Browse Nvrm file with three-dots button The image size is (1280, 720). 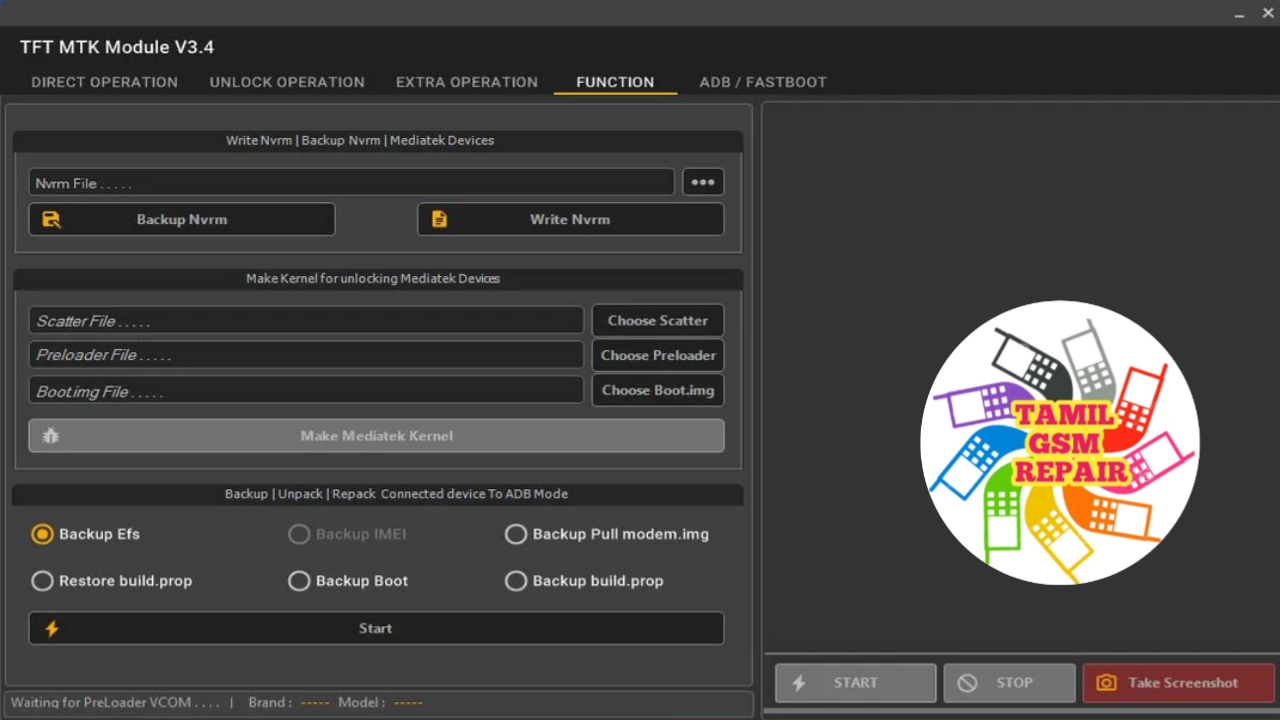[703, 182]
